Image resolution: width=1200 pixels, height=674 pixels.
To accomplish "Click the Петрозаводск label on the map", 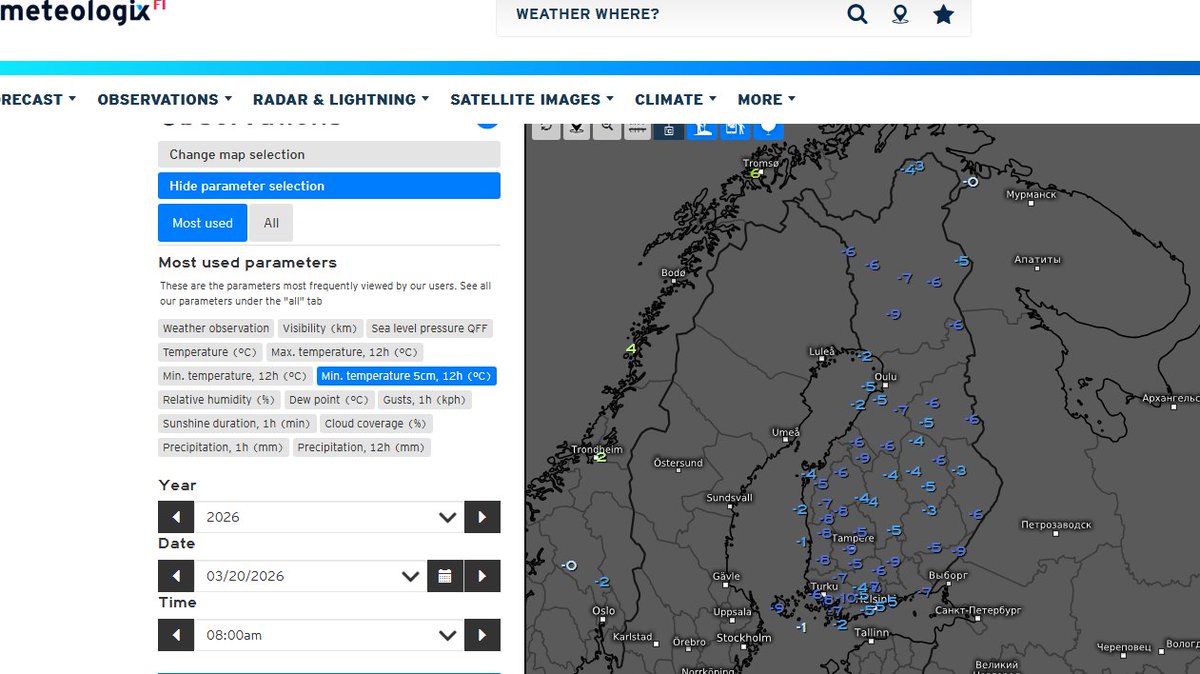I will [1056, 525].
